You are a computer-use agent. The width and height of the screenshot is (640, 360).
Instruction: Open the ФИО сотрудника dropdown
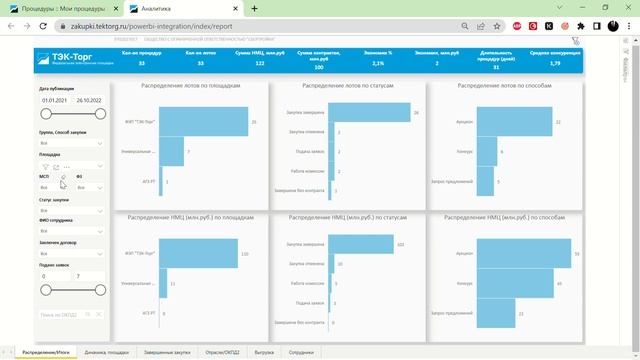(x=71, y=231)
